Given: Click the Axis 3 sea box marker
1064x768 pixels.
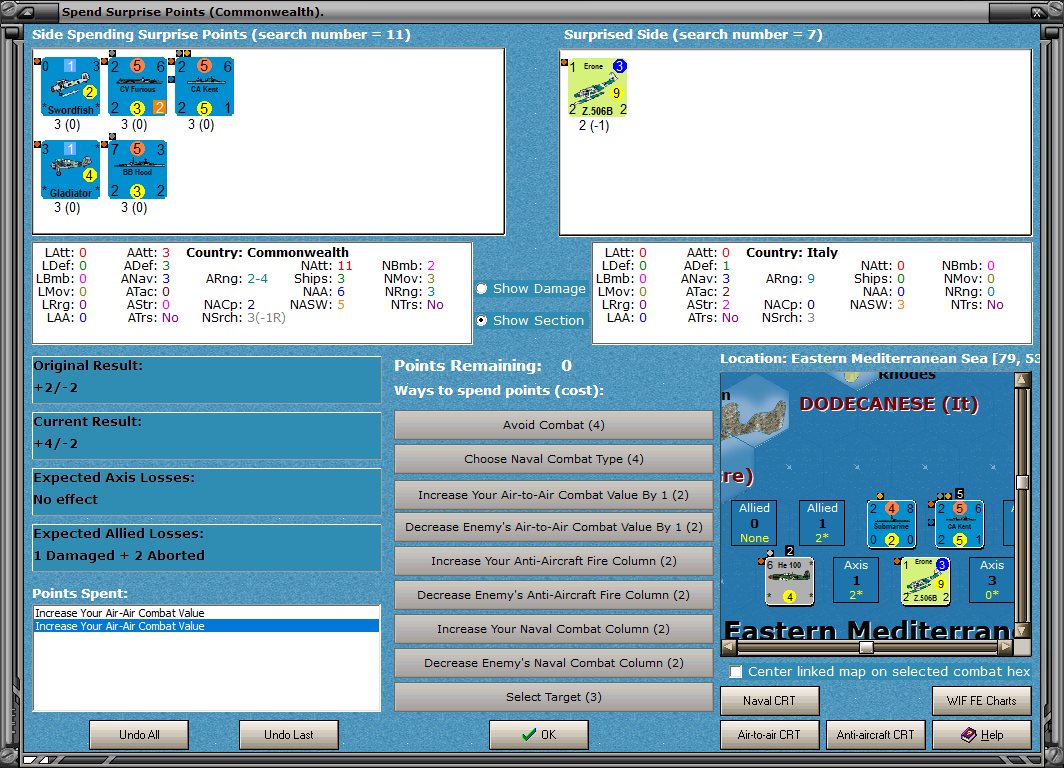Looking at the screenshot, I should pyautogui.click(x=992, y=579).
